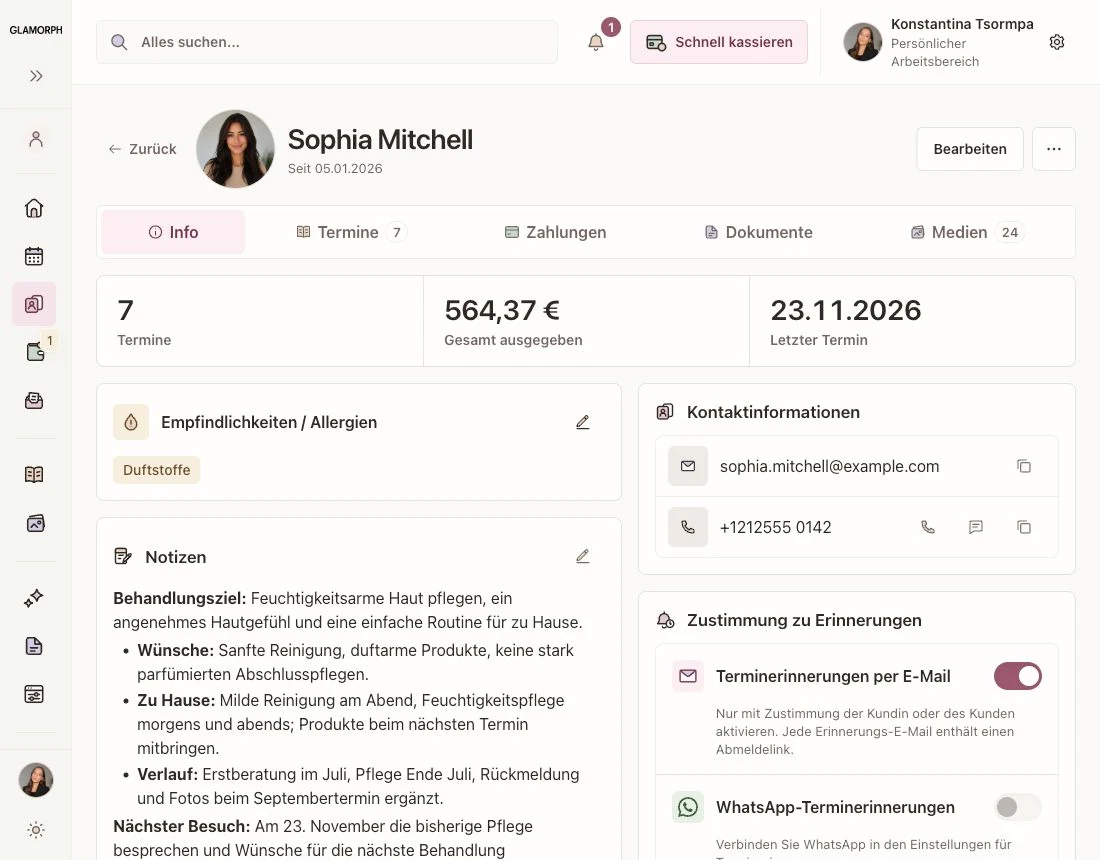Click the Behandlungsziel note text

pyautogui.click(x=347, y=610)
